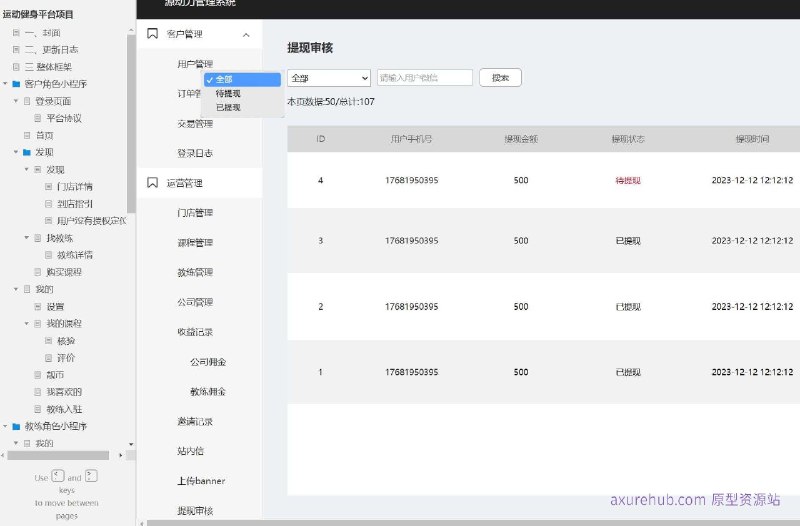
Task: Open 公司管理 in the side menu
Action: point(195,302)
